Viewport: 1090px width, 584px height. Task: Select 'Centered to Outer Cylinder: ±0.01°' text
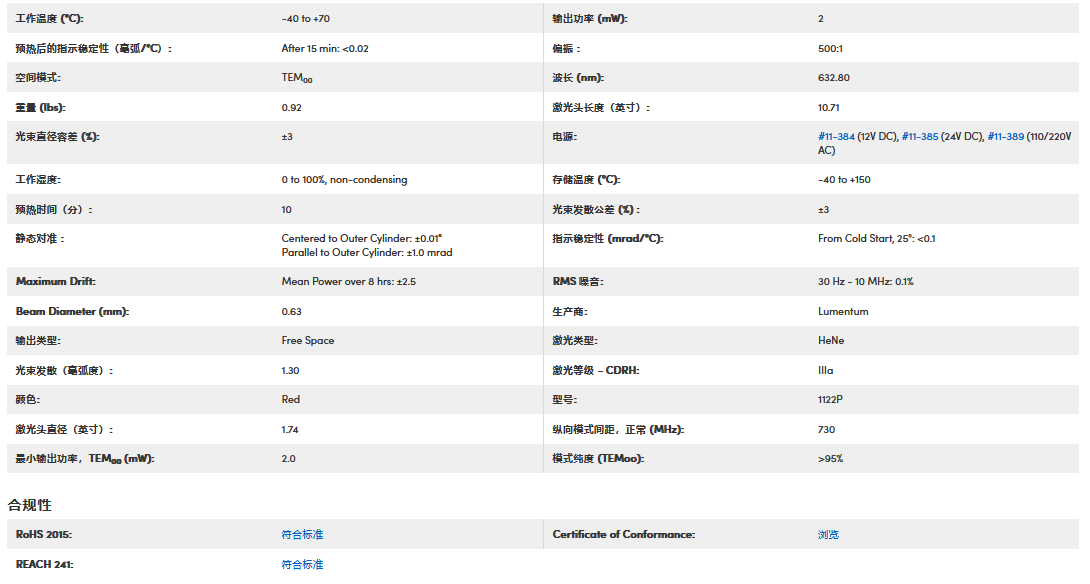click(361, 238)
